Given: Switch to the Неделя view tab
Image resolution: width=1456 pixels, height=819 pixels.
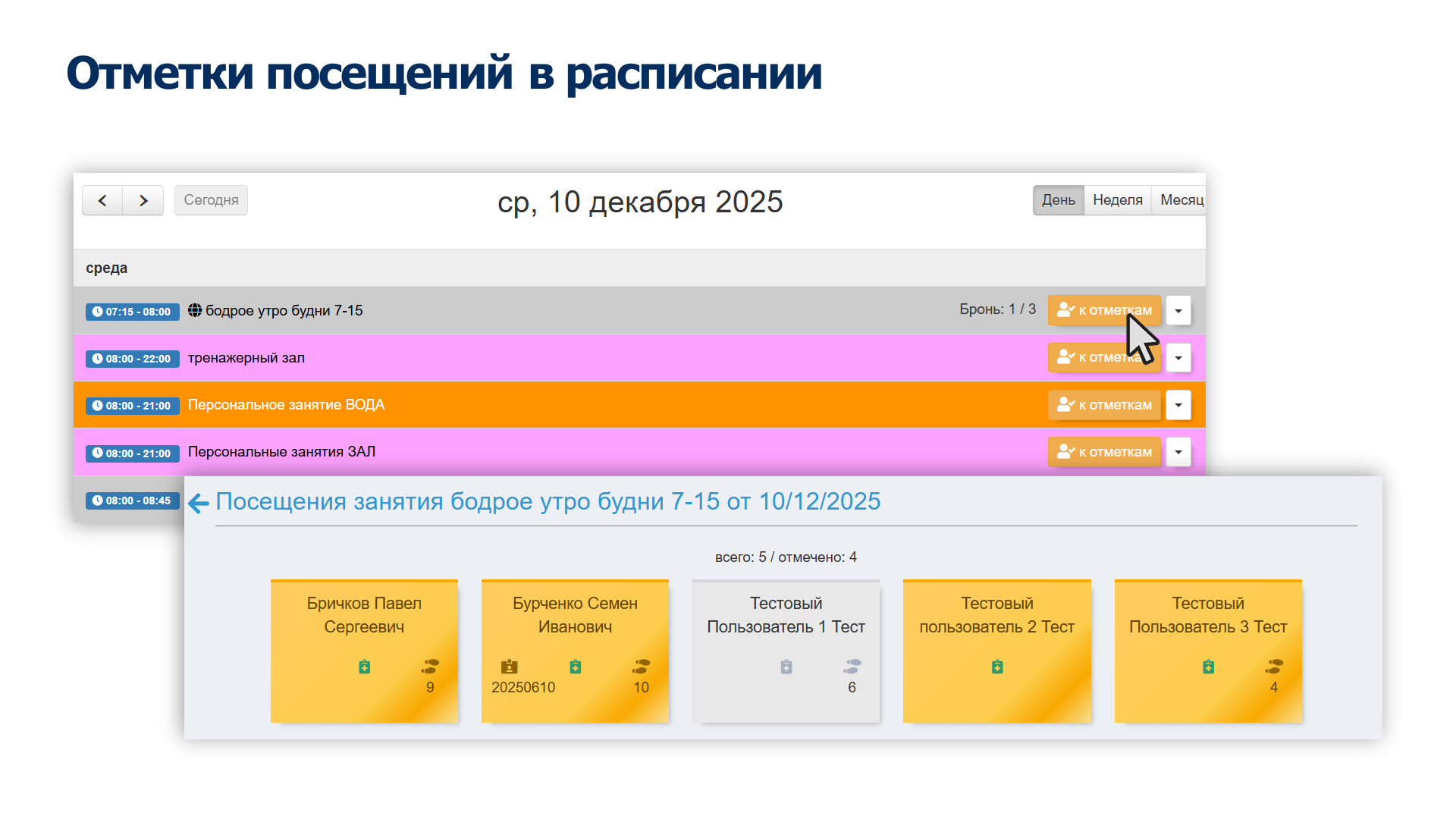Looking at the screenshot, I should [x=1118, y=200].
